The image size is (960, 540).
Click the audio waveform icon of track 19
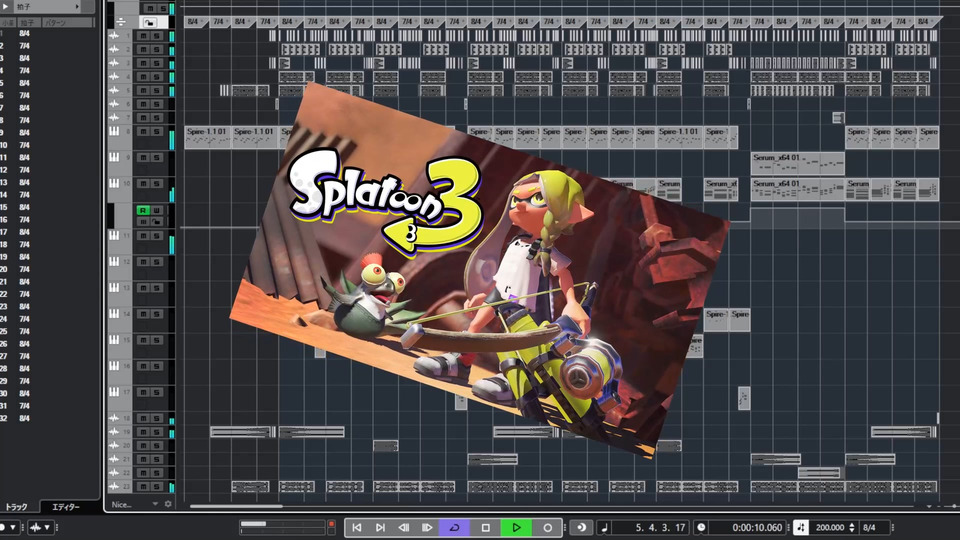[x=114, y=432]
